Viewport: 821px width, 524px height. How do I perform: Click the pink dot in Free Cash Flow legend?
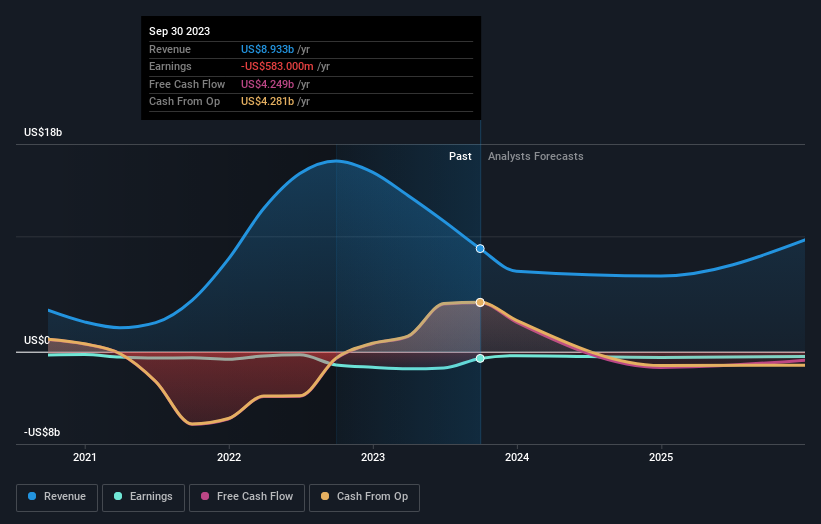[205, 496]
